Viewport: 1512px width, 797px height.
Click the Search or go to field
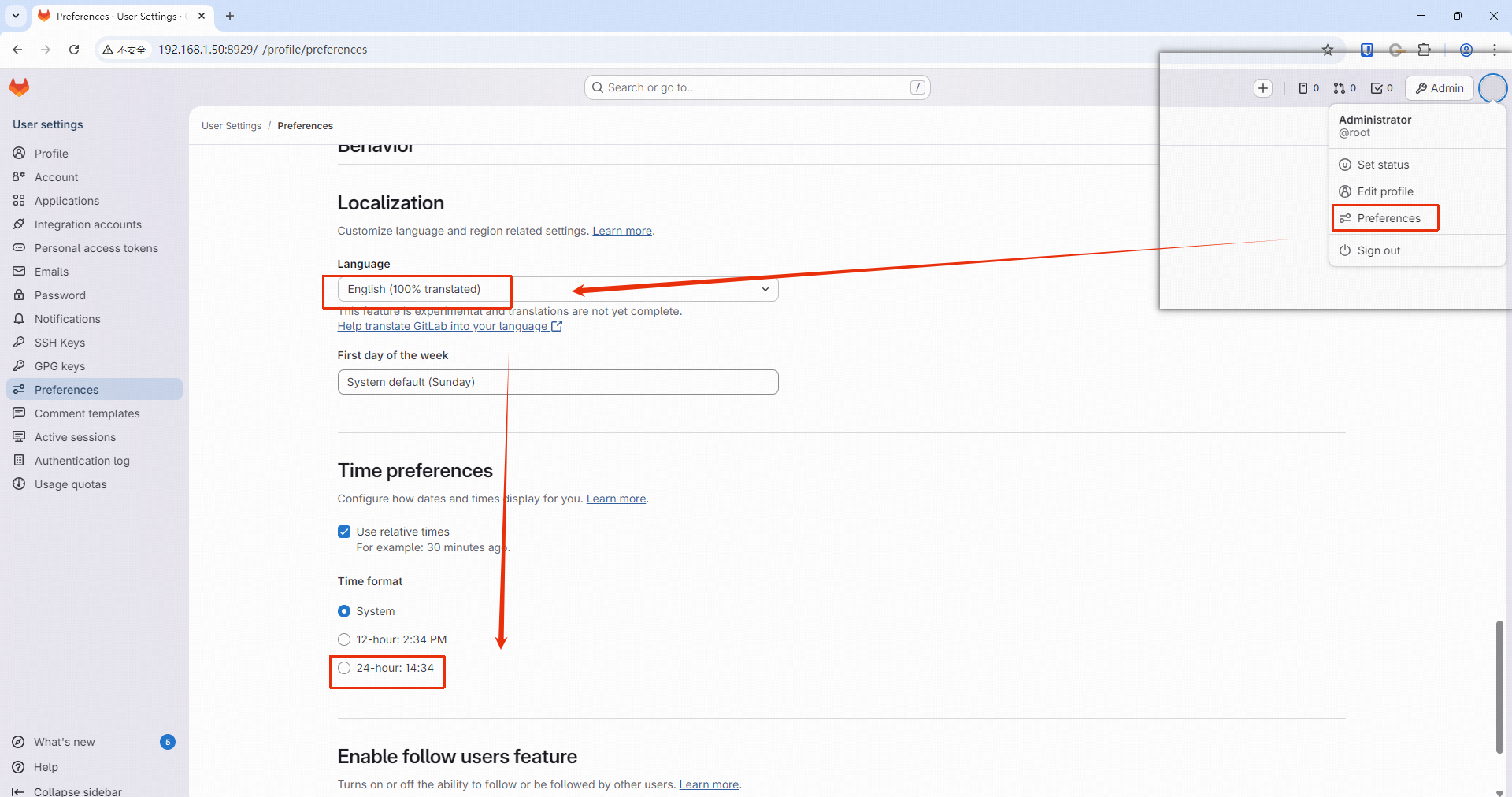point(758,87)
